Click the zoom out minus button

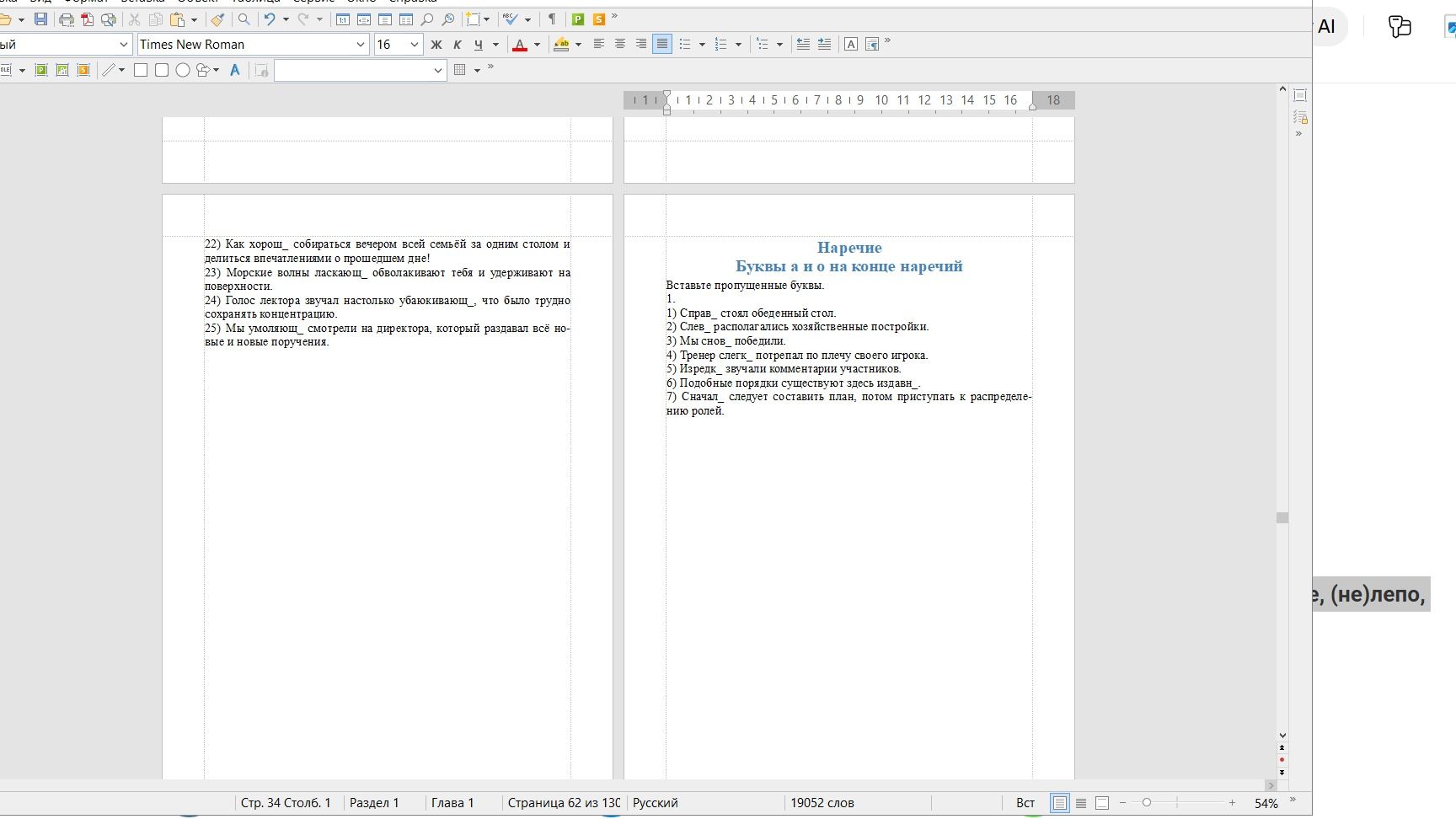[x=1122, y=803]
